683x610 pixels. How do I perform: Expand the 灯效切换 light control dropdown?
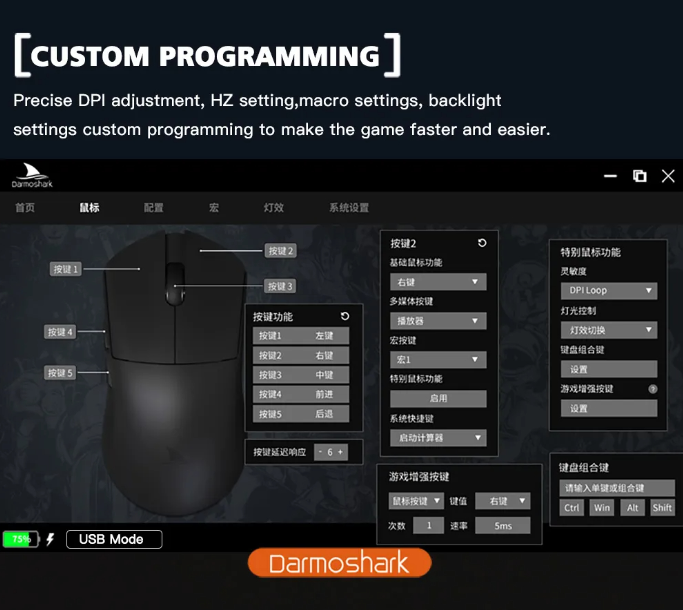[x=609, y=330]
